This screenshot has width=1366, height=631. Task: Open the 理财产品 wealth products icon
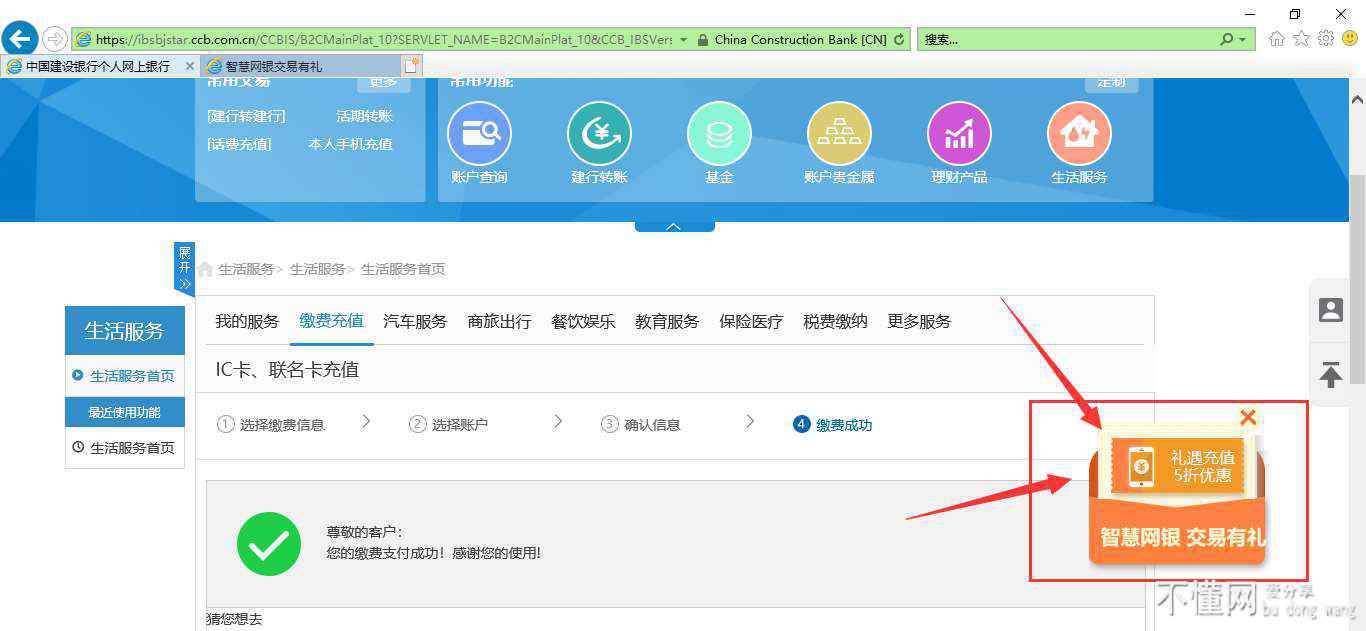tap(959, 134)
